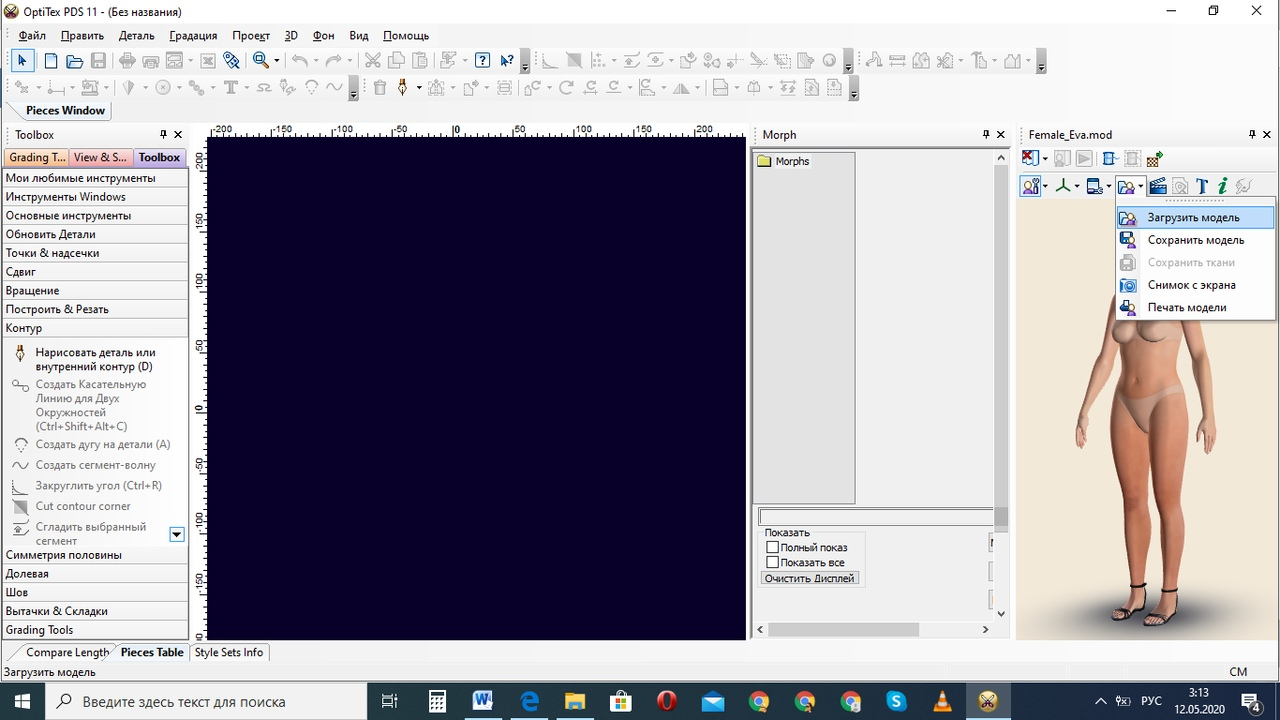Click the pen draw-piece icon in toolbar
The width and height of the screenshot is (1280, 720).
[x=403, y=88]
